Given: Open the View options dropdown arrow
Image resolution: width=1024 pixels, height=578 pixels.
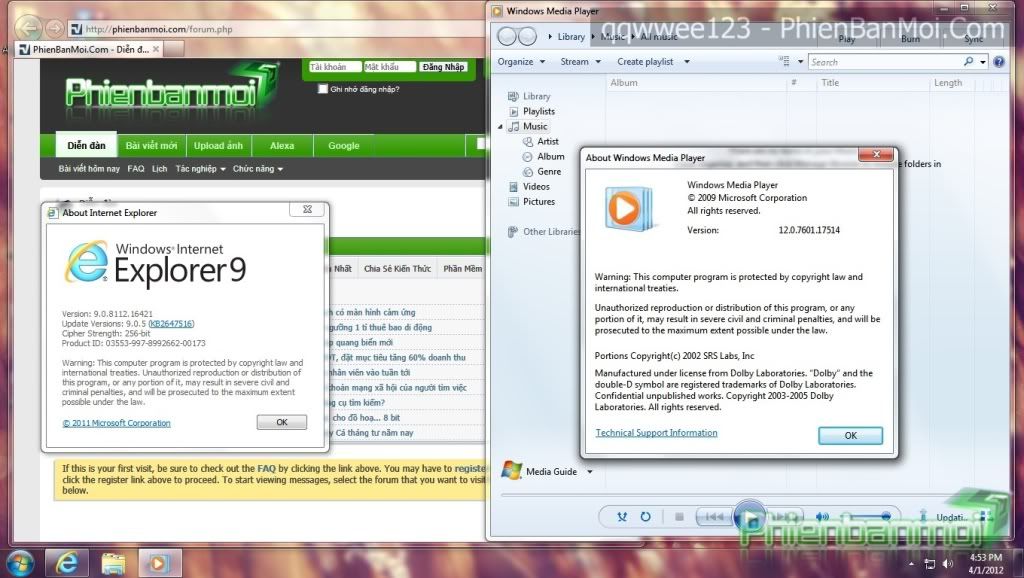Looking at the screenshot, I should (x=801, y=62).
